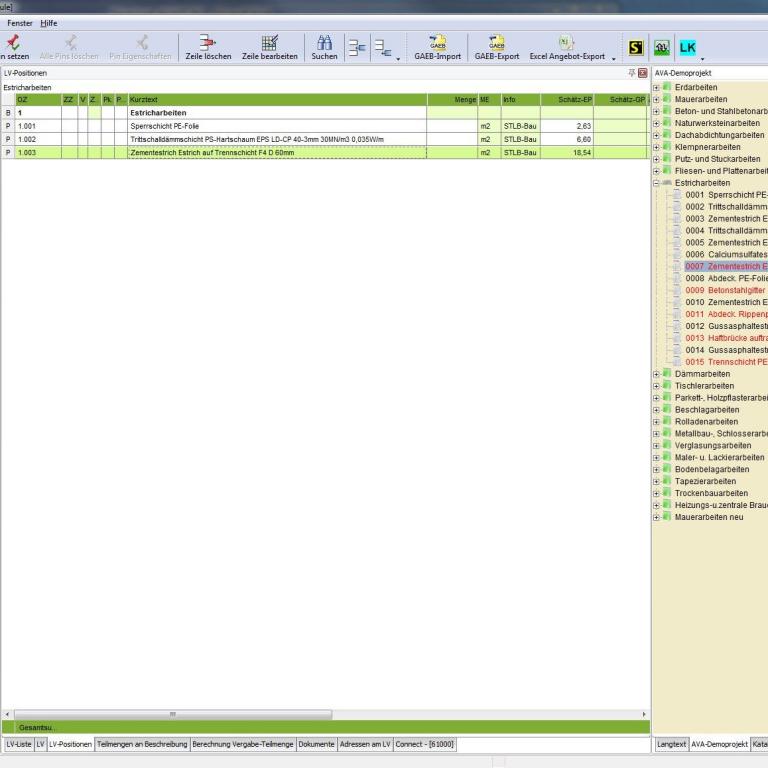
Task: Click the Pin Eigenschaften icon
Action: 142,43
